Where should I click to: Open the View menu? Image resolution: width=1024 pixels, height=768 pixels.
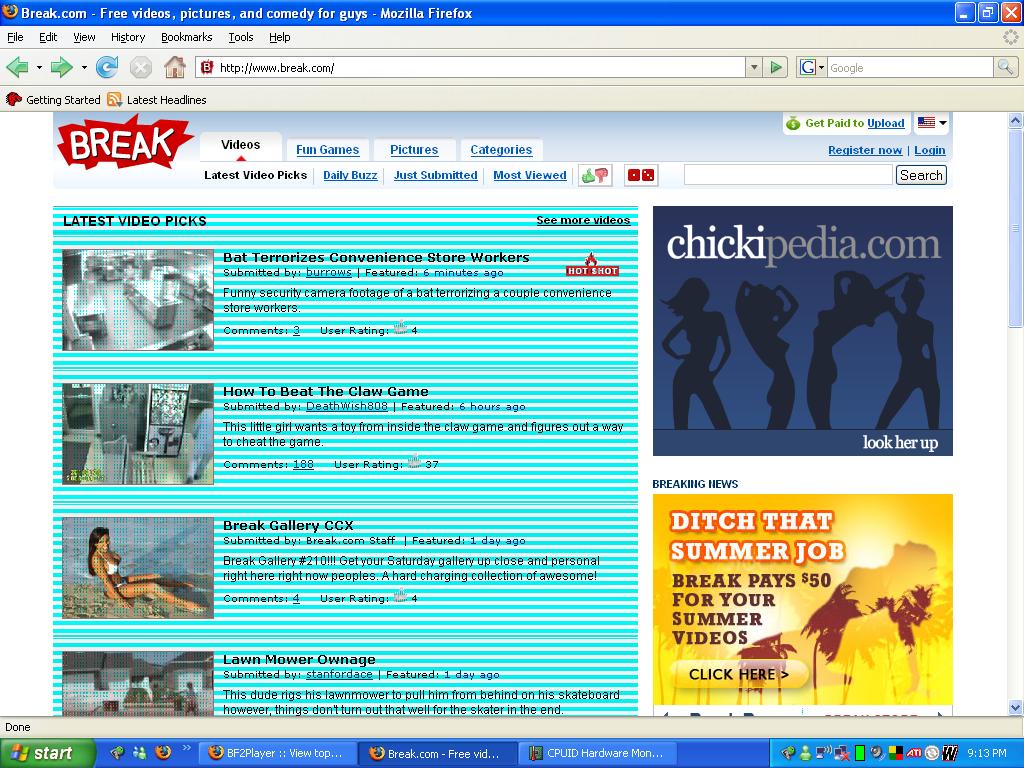click(84, 37)
